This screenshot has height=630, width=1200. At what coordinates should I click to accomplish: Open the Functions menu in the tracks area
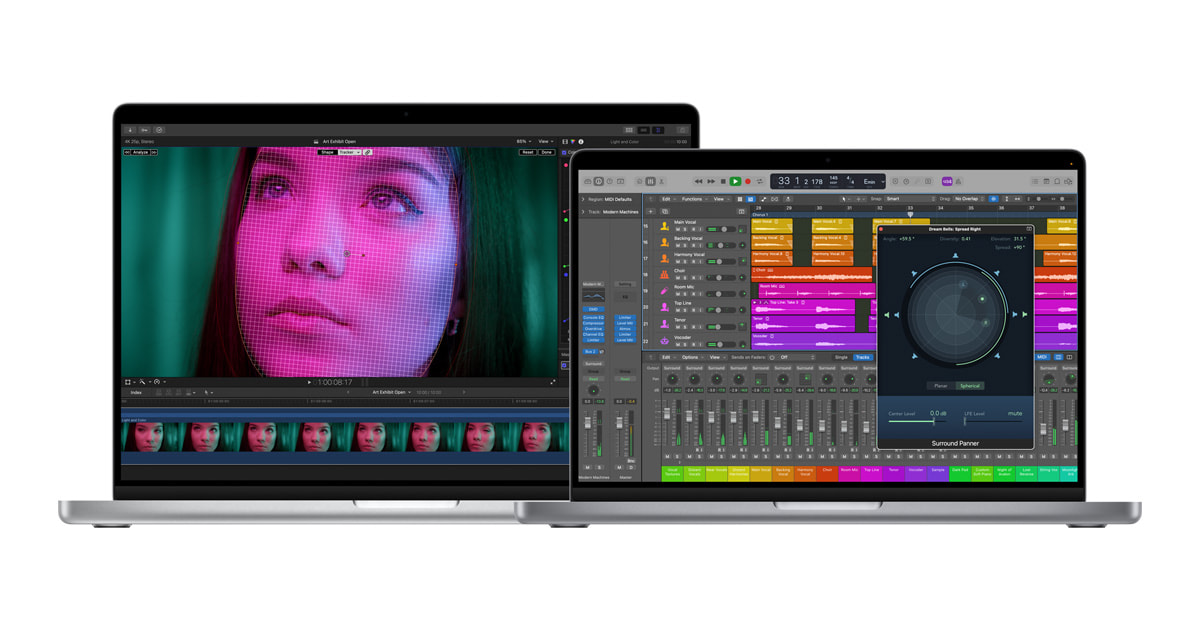[x=693, y=198]
